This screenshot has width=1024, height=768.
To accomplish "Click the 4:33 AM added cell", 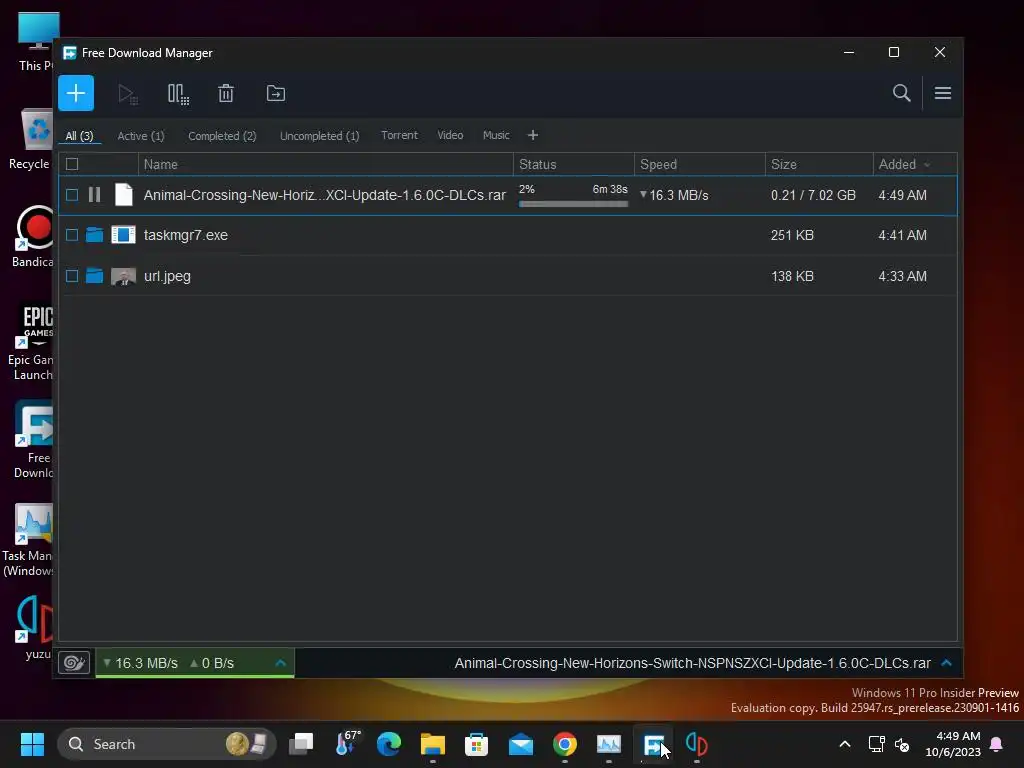I will (x=902, y=276).
